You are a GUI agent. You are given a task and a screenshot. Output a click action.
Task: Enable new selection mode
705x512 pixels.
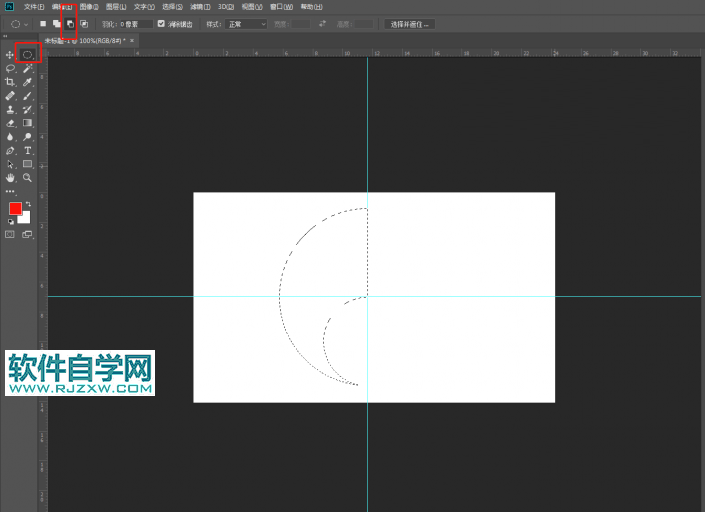click(x=43, y=23)
